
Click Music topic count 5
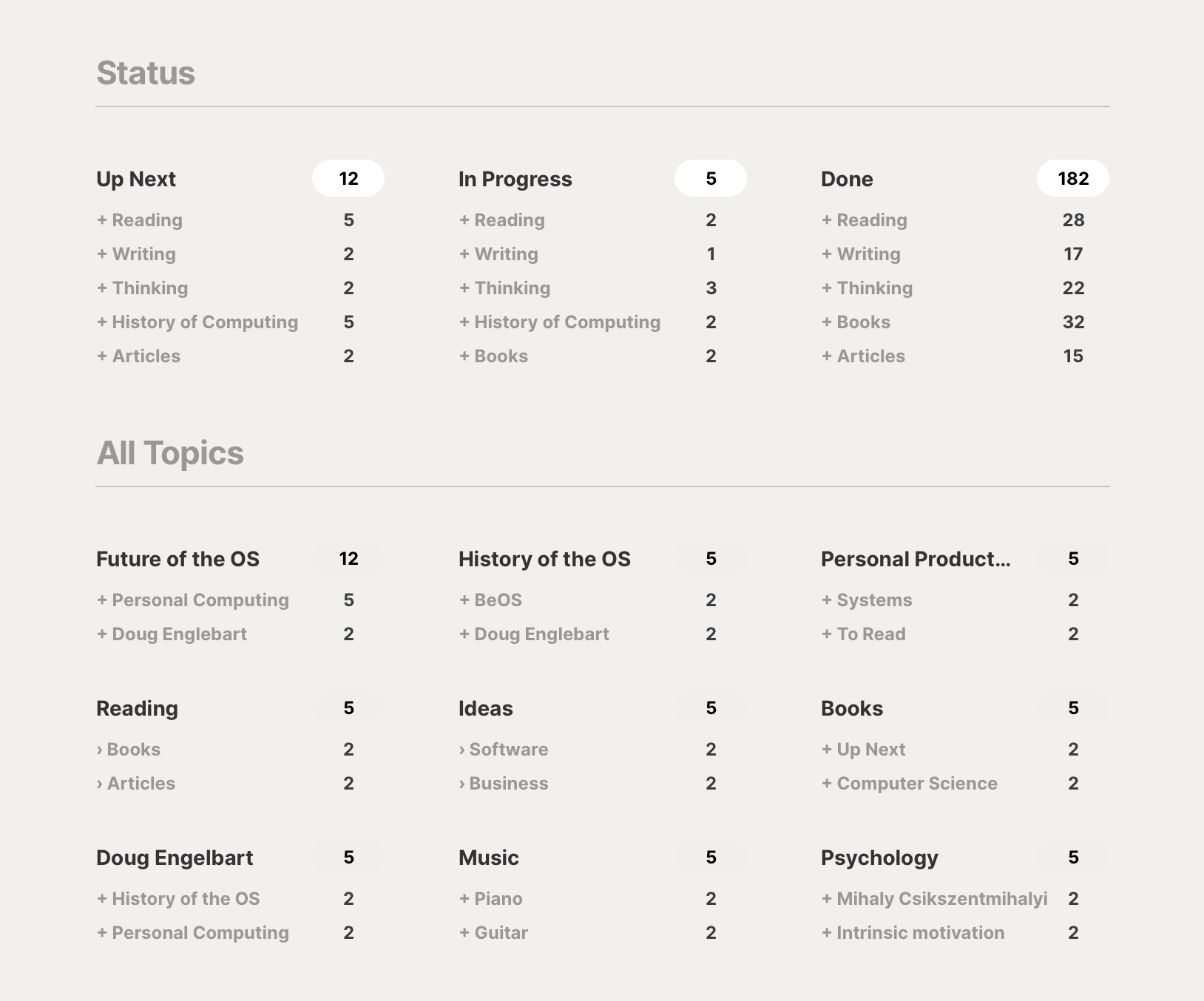tap(711, 857)
